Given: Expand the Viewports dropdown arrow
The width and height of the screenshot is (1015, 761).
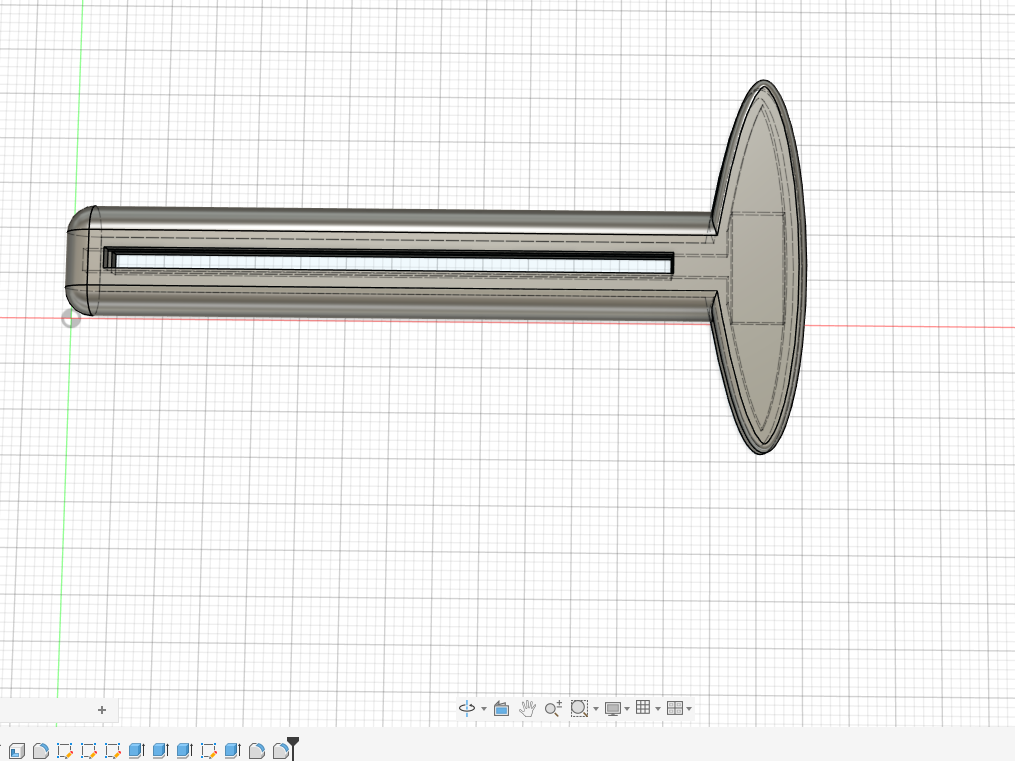Looking at the screenshot, I should point(689,709).
